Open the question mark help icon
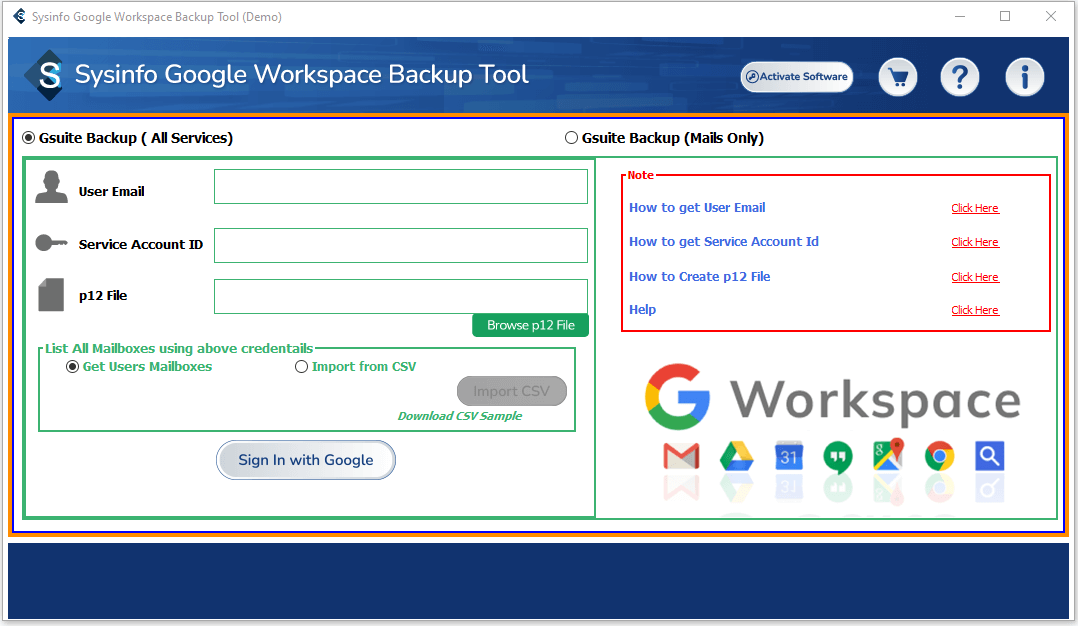 (x=960, y=77)
